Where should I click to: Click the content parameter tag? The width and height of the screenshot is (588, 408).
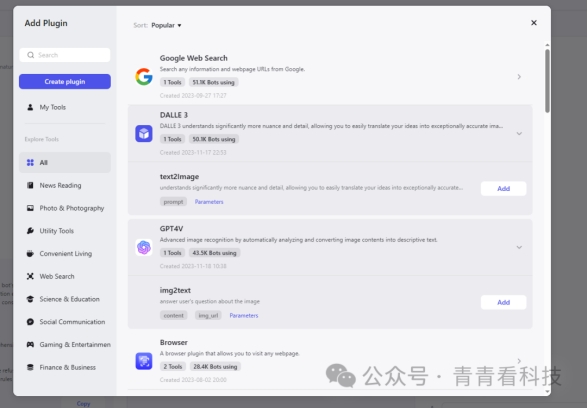(174, 315)
